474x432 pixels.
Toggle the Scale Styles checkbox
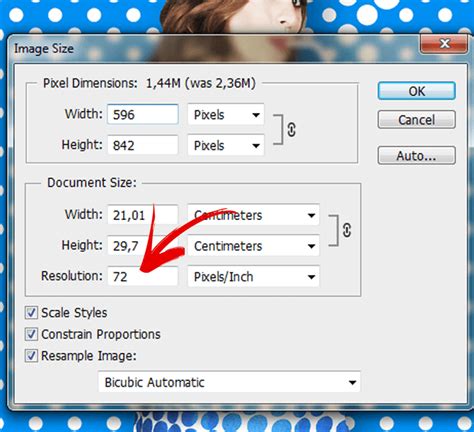coord(31,313)
